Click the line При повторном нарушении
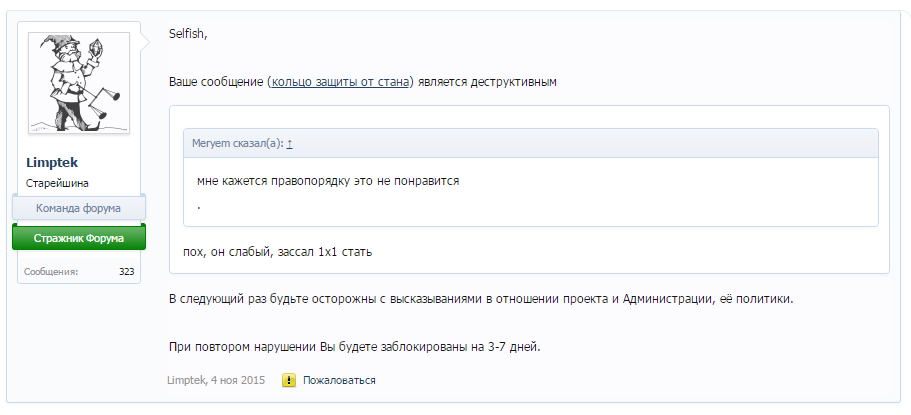The image size is (911, 415). click(x=354, y=347)
